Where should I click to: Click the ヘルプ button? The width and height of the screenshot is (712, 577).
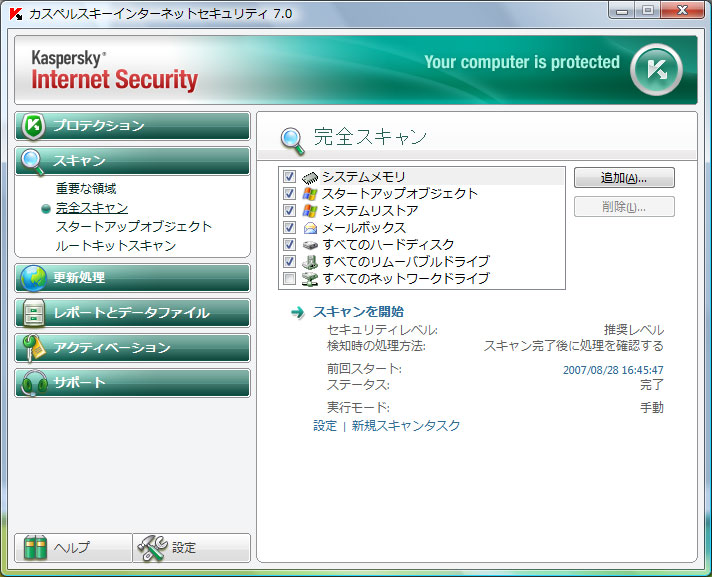(x=74, y=548)
